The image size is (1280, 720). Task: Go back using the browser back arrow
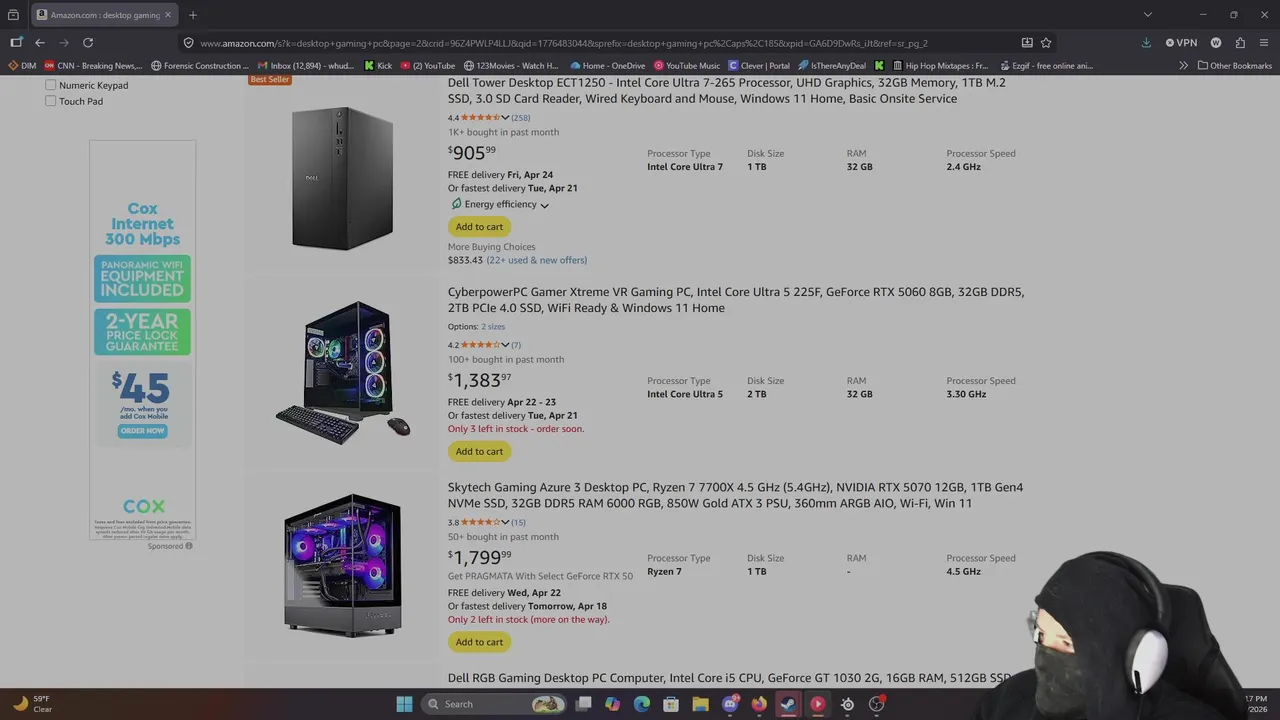(40, 43)
